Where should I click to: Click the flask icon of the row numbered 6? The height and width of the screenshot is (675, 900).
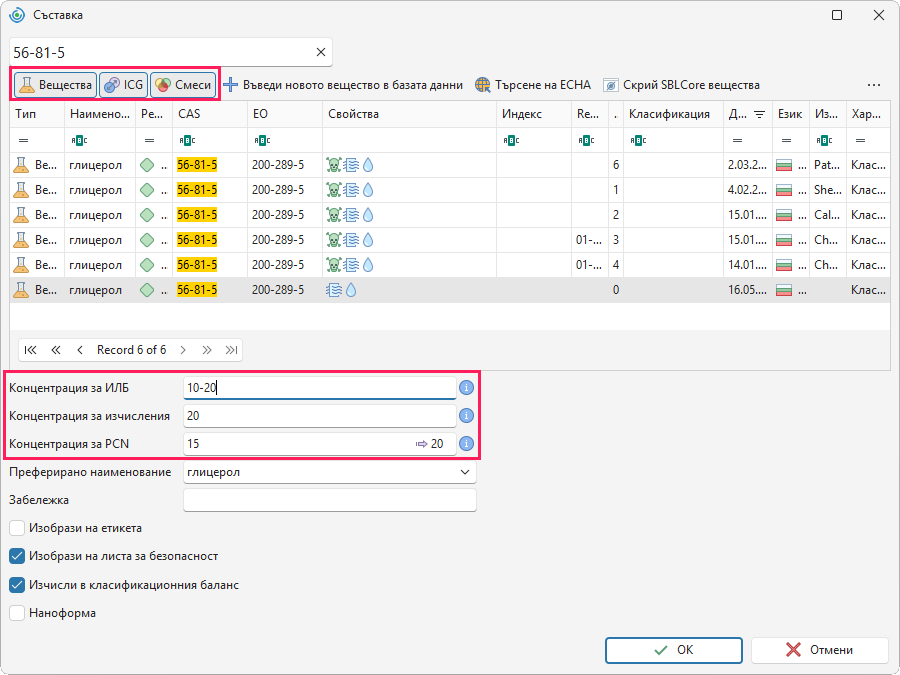coord(21,165)
